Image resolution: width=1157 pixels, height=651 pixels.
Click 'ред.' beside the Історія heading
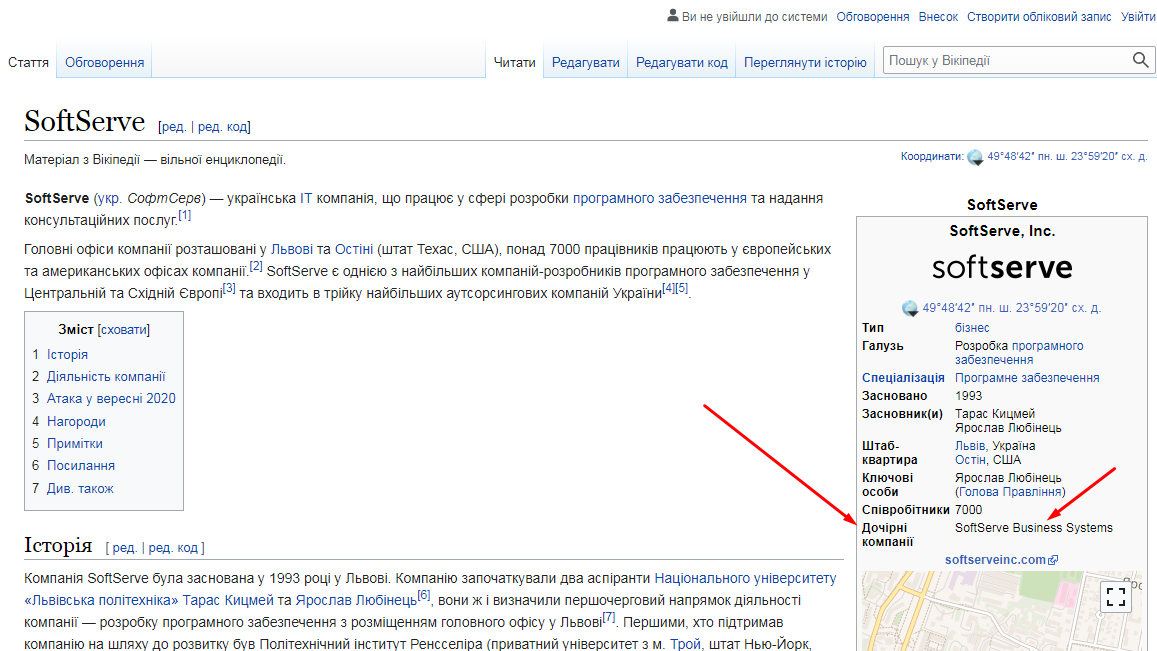[124, 548]
